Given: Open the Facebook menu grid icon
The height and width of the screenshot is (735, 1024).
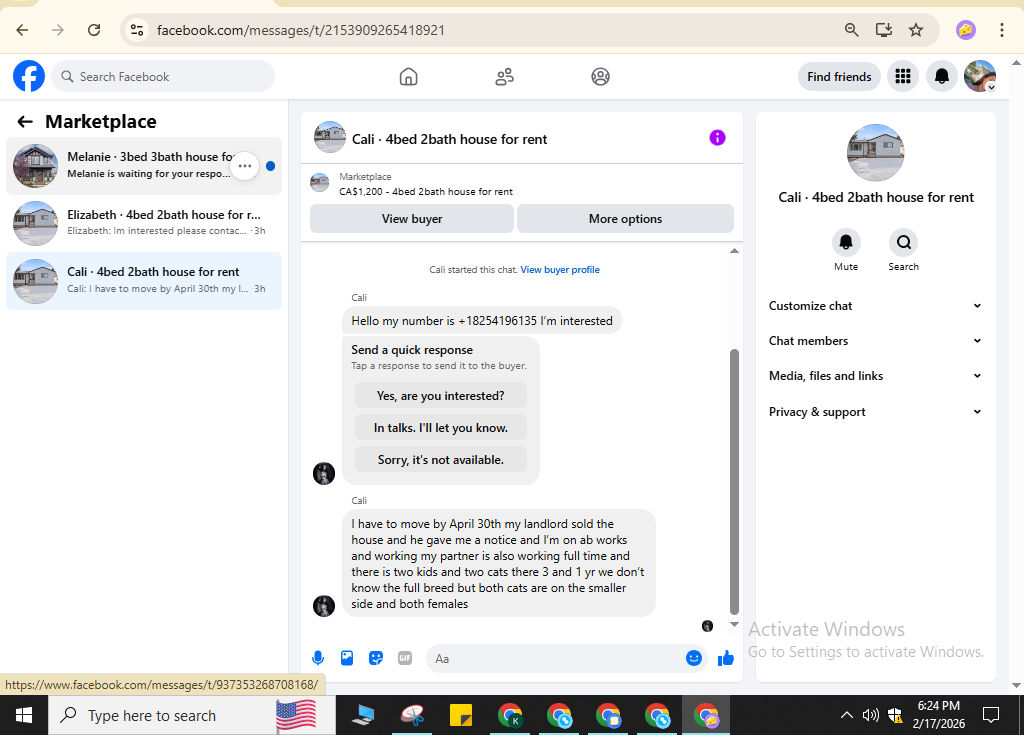Looking at the screenshot, I should [903, 76].
